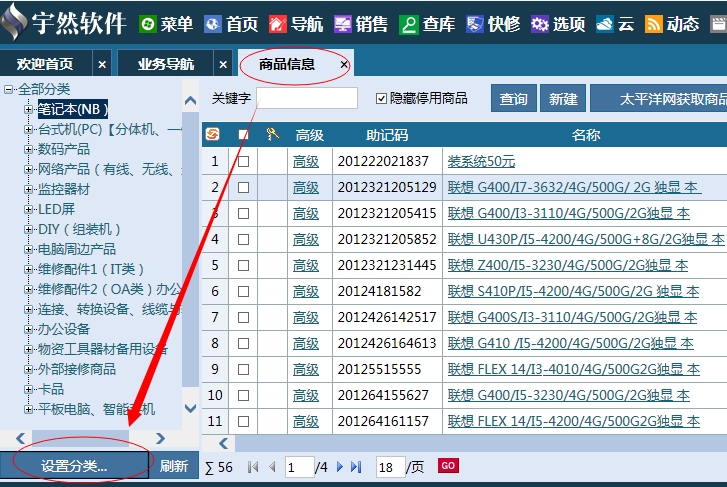
Task: Close the 商品信息 tab
Action: (344, 64)
